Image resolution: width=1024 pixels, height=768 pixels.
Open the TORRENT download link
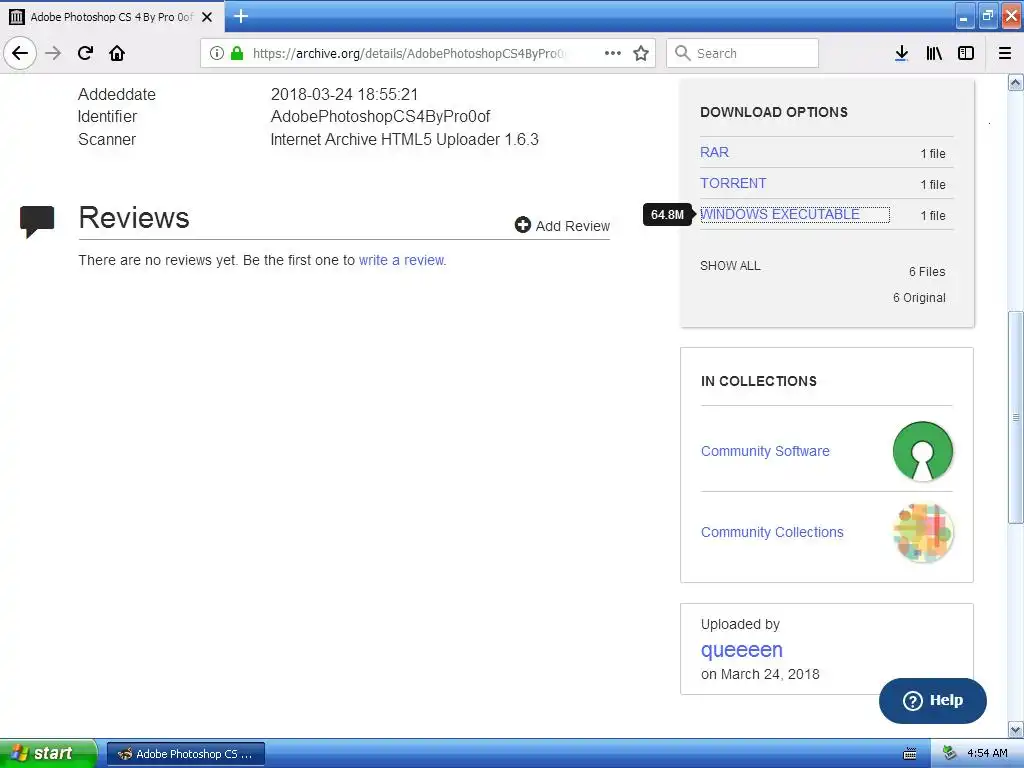[x=733, y=184]
